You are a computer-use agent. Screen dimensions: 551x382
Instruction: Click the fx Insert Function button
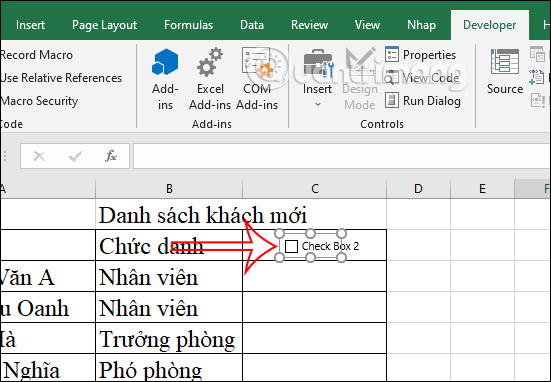(x=111, y=156)
